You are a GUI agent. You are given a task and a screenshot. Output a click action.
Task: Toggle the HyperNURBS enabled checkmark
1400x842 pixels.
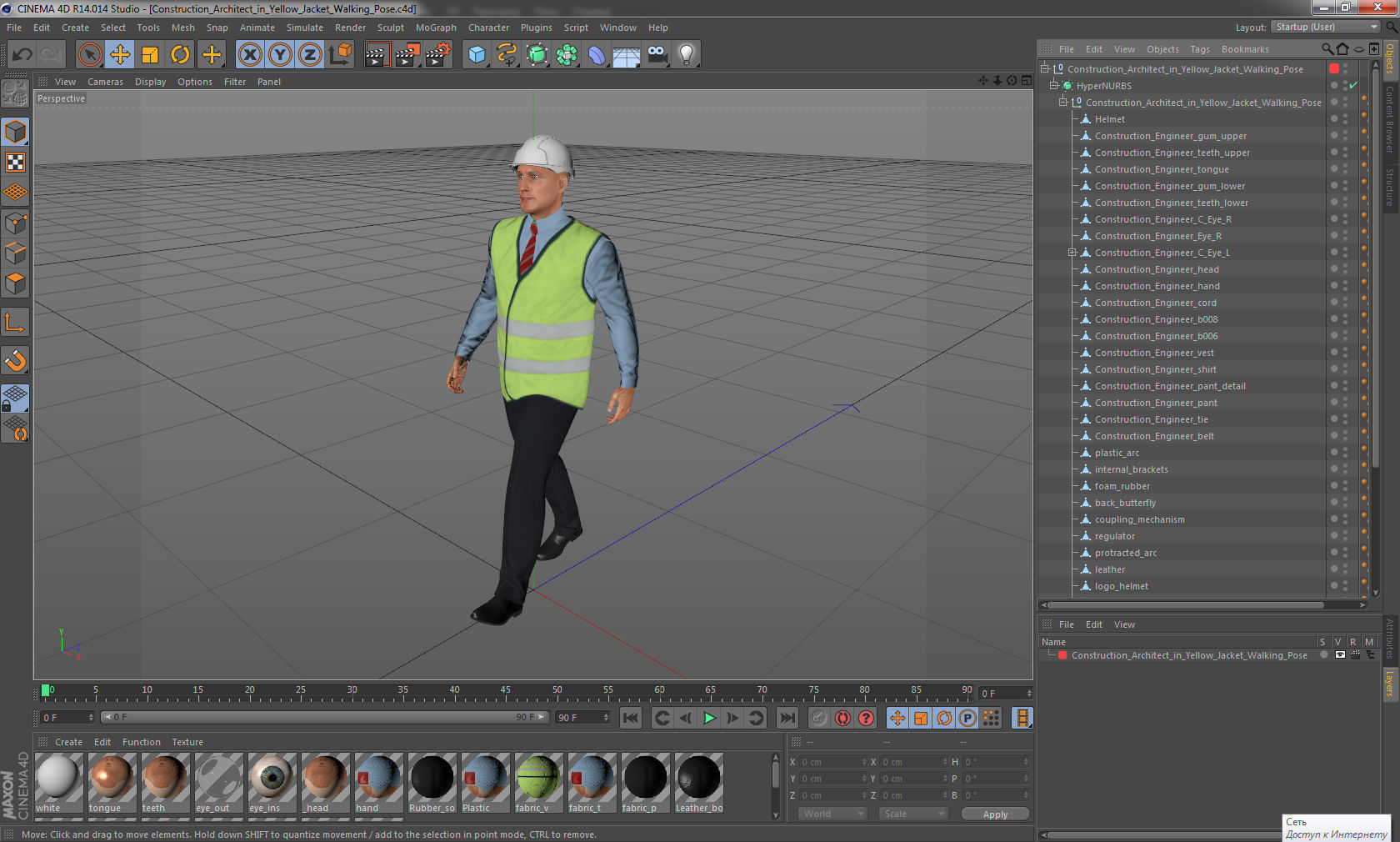click(1352, 85)
